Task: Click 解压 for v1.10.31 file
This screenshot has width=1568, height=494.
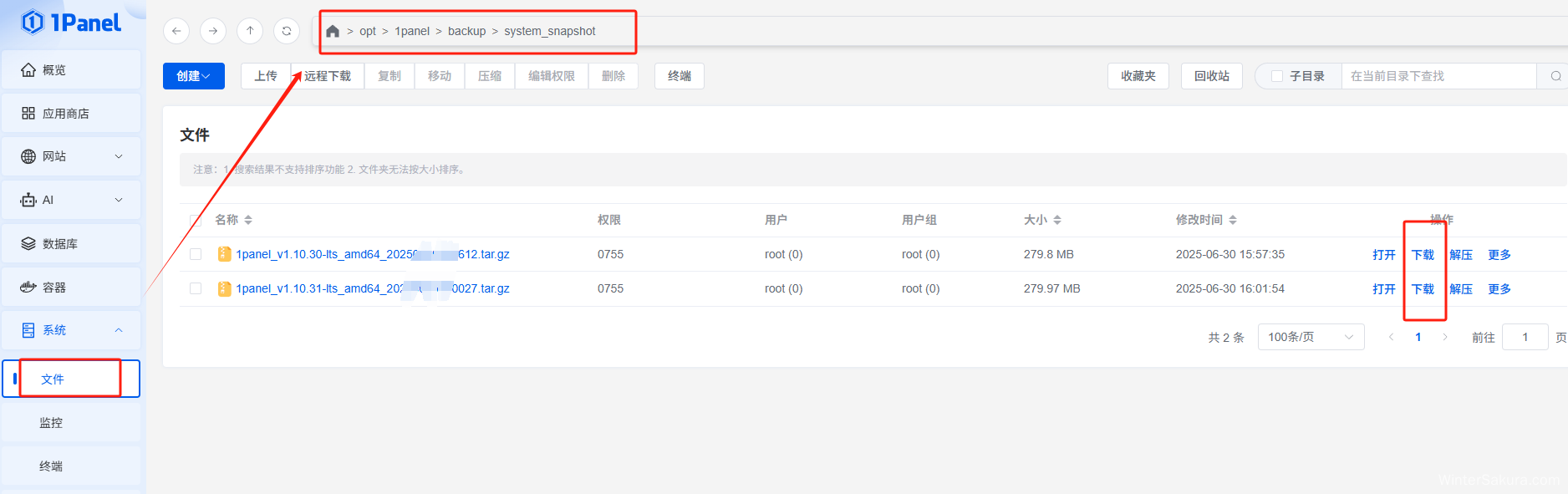Action: (1461, 289)
